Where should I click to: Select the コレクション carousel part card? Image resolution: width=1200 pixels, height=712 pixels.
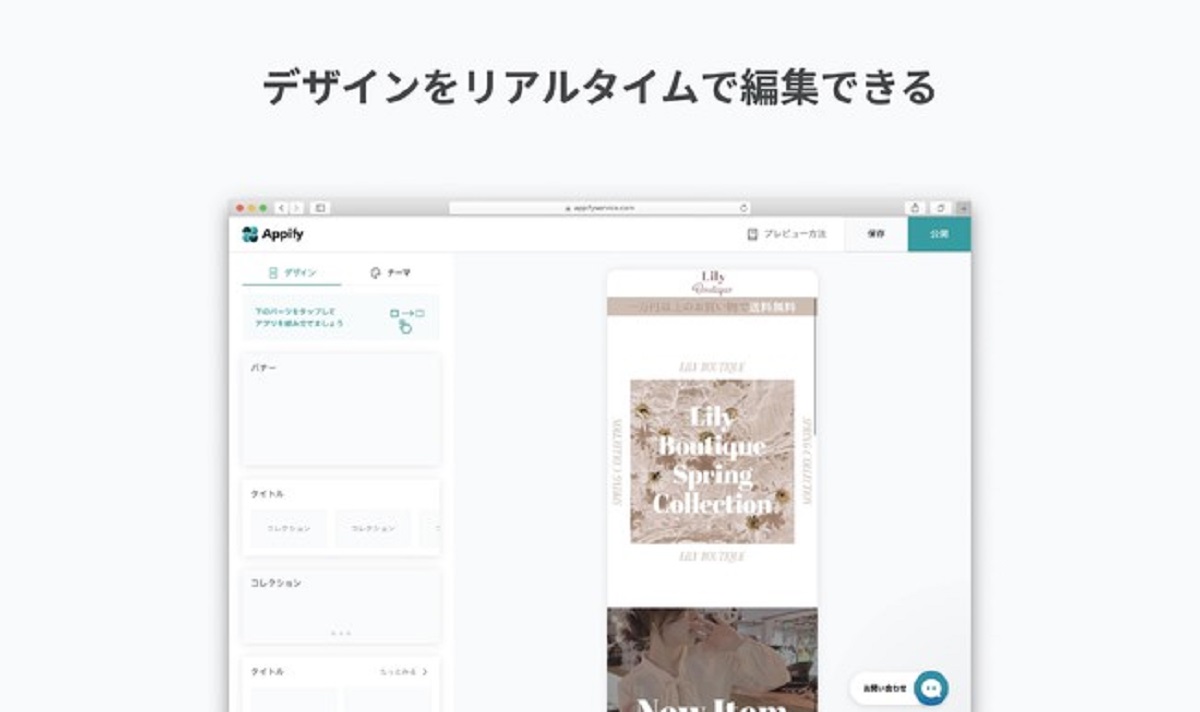pos(340,607)
